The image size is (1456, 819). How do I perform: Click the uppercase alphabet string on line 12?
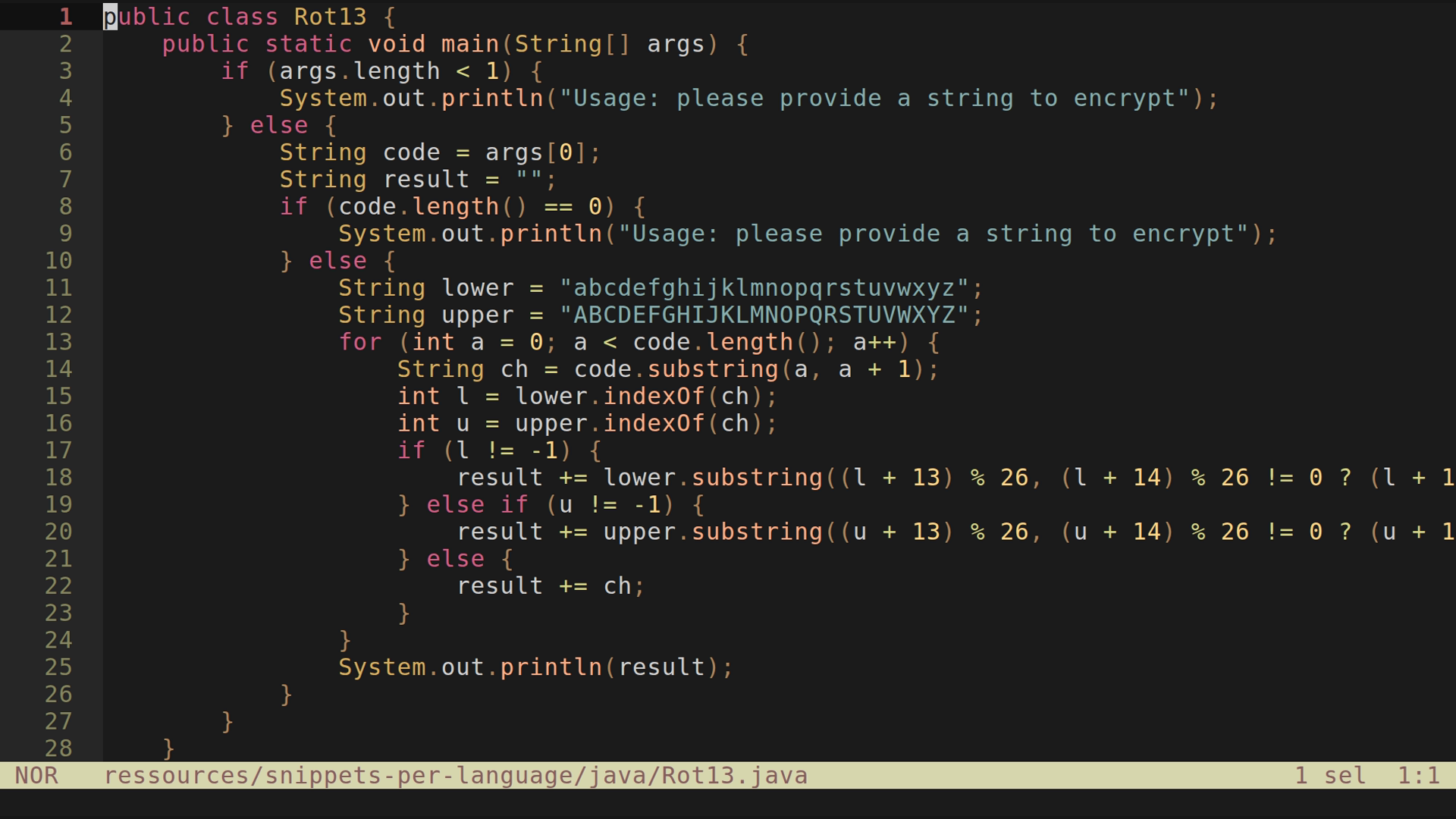pyautogui.click(x=770, y=315)
